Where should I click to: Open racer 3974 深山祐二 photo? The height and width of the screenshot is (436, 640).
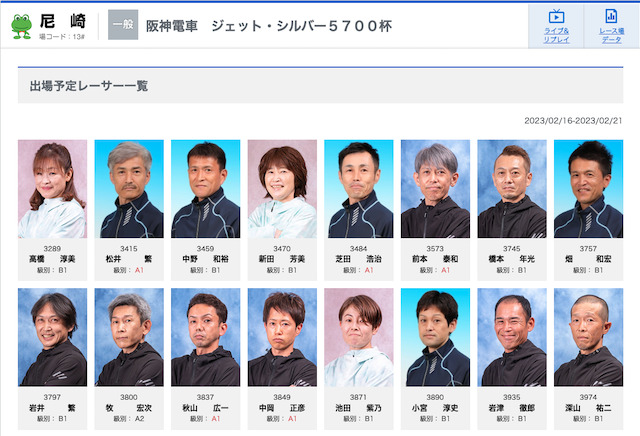click(x=588, y=337)
